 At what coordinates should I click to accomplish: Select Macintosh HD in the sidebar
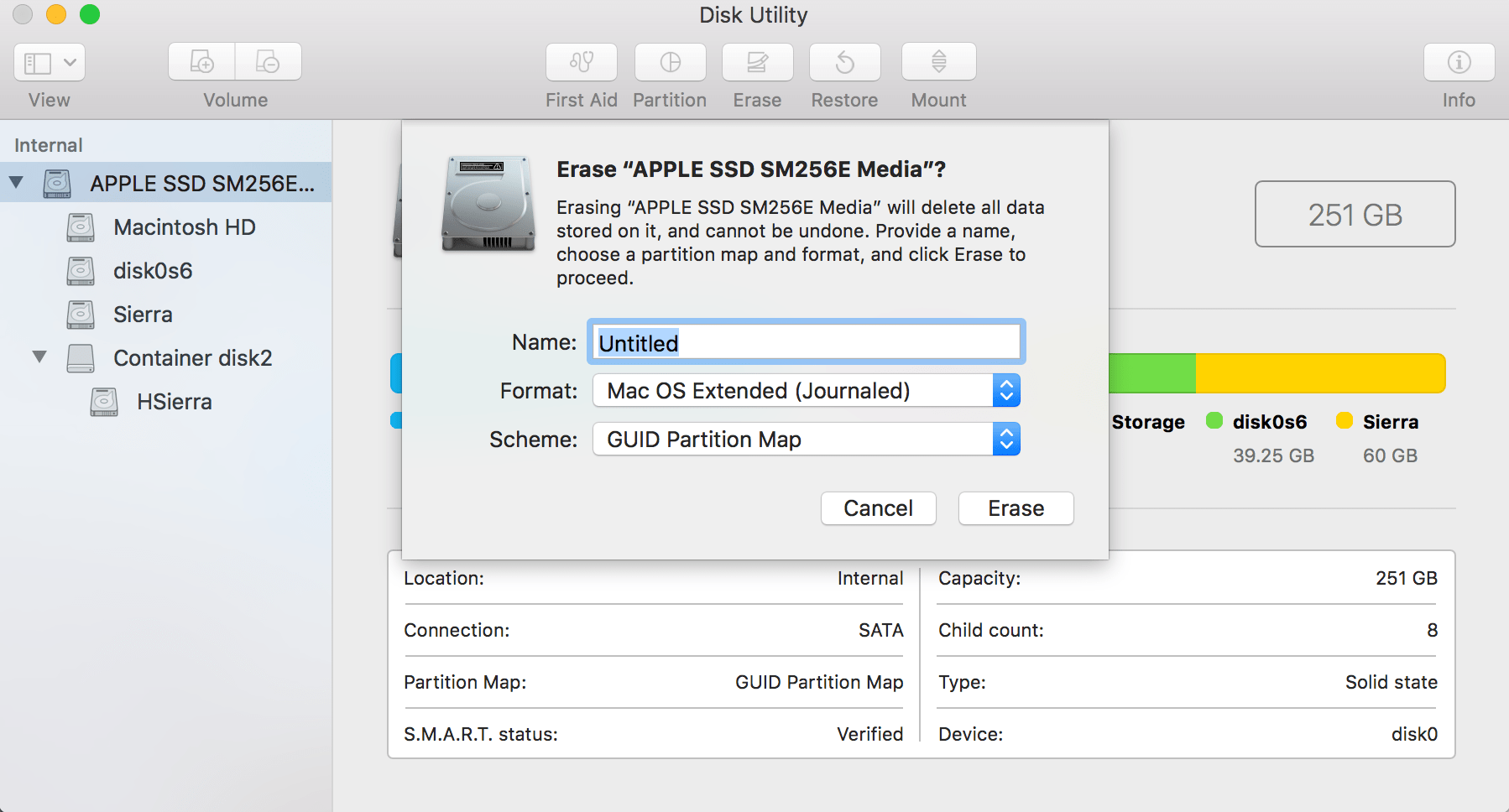click(x=185, y=227)
